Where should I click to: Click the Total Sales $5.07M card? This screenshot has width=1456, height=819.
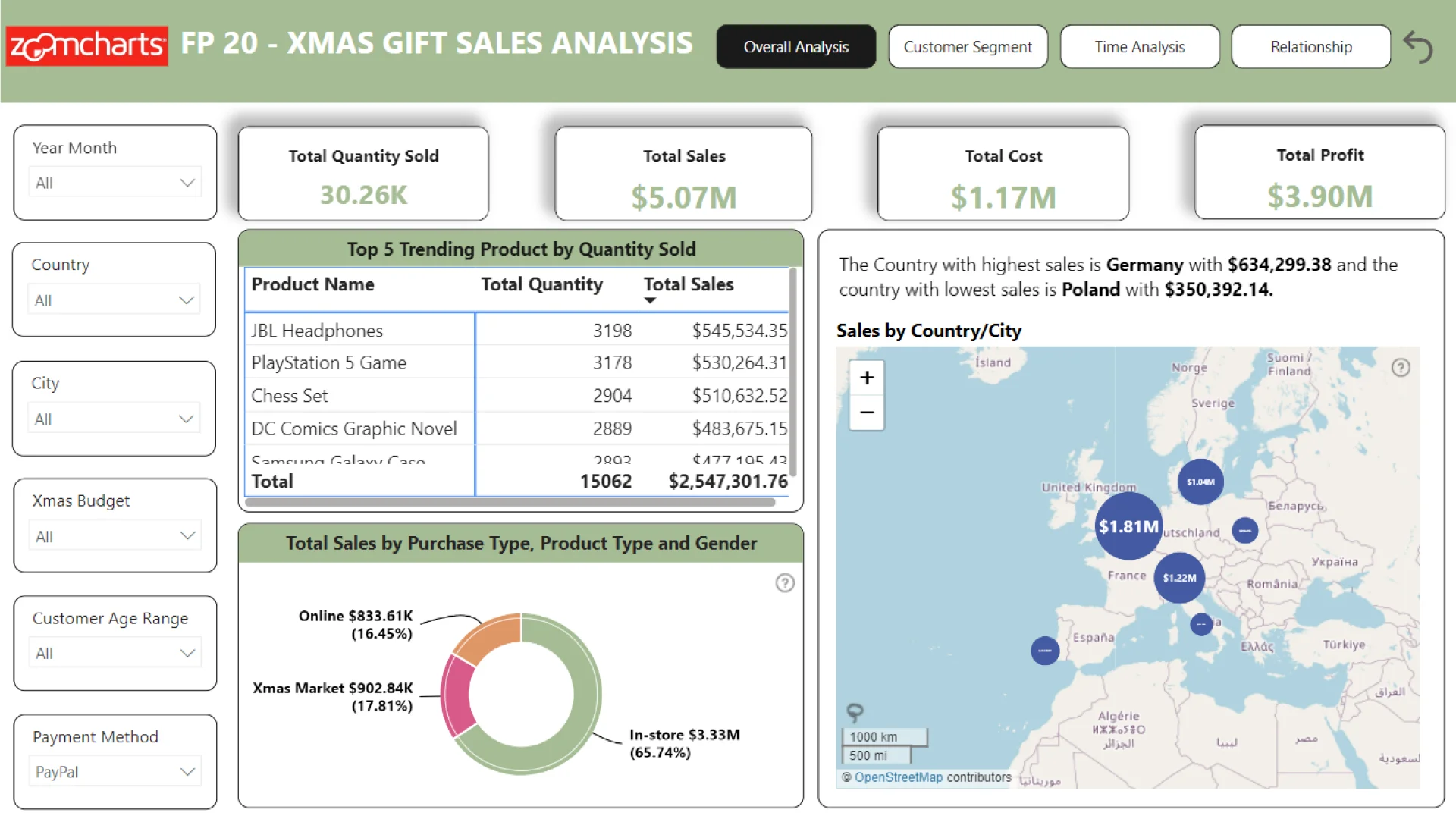(683, 174)
